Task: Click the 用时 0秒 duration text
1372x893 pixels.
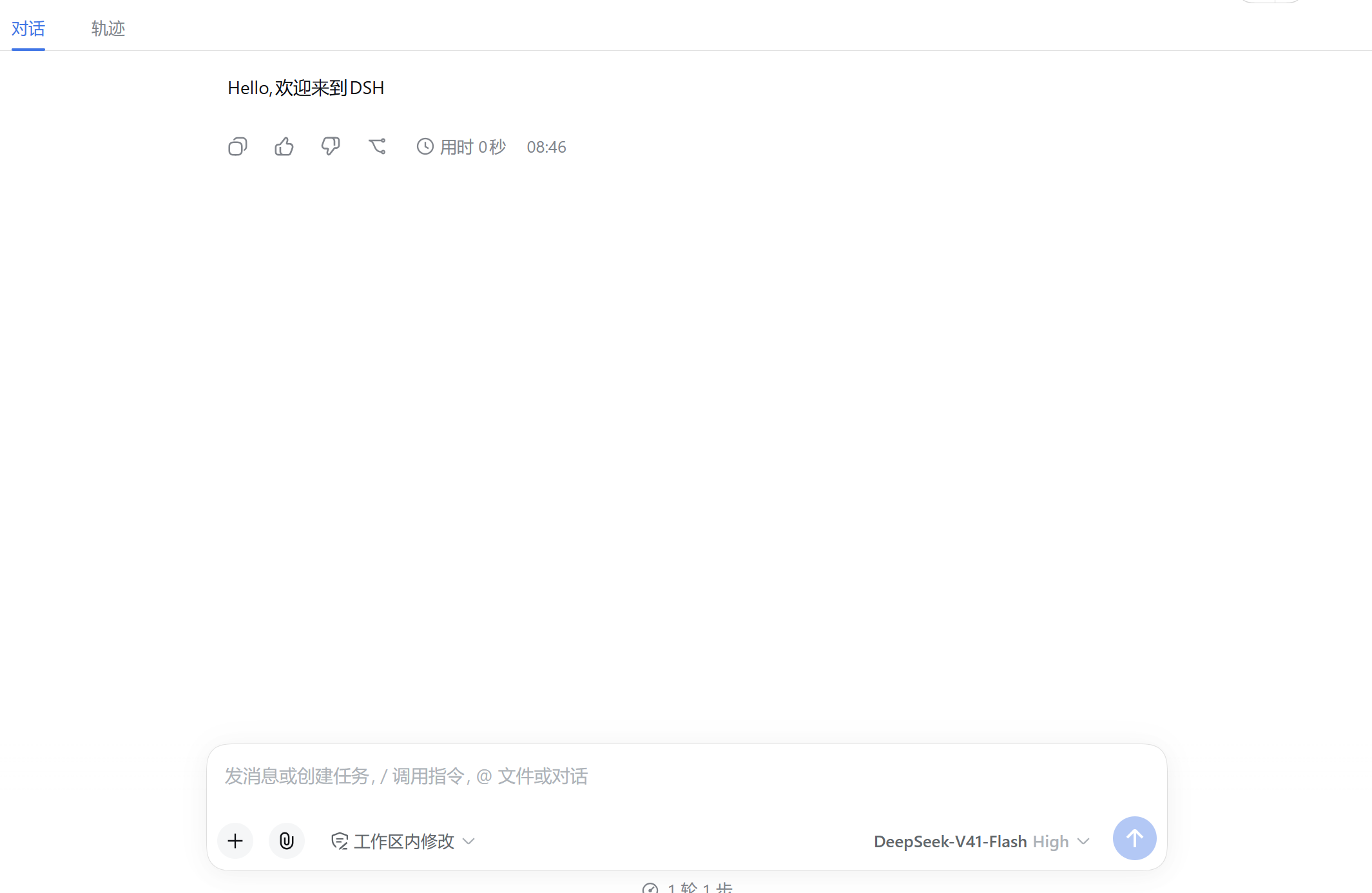Action: click(473, 148)
